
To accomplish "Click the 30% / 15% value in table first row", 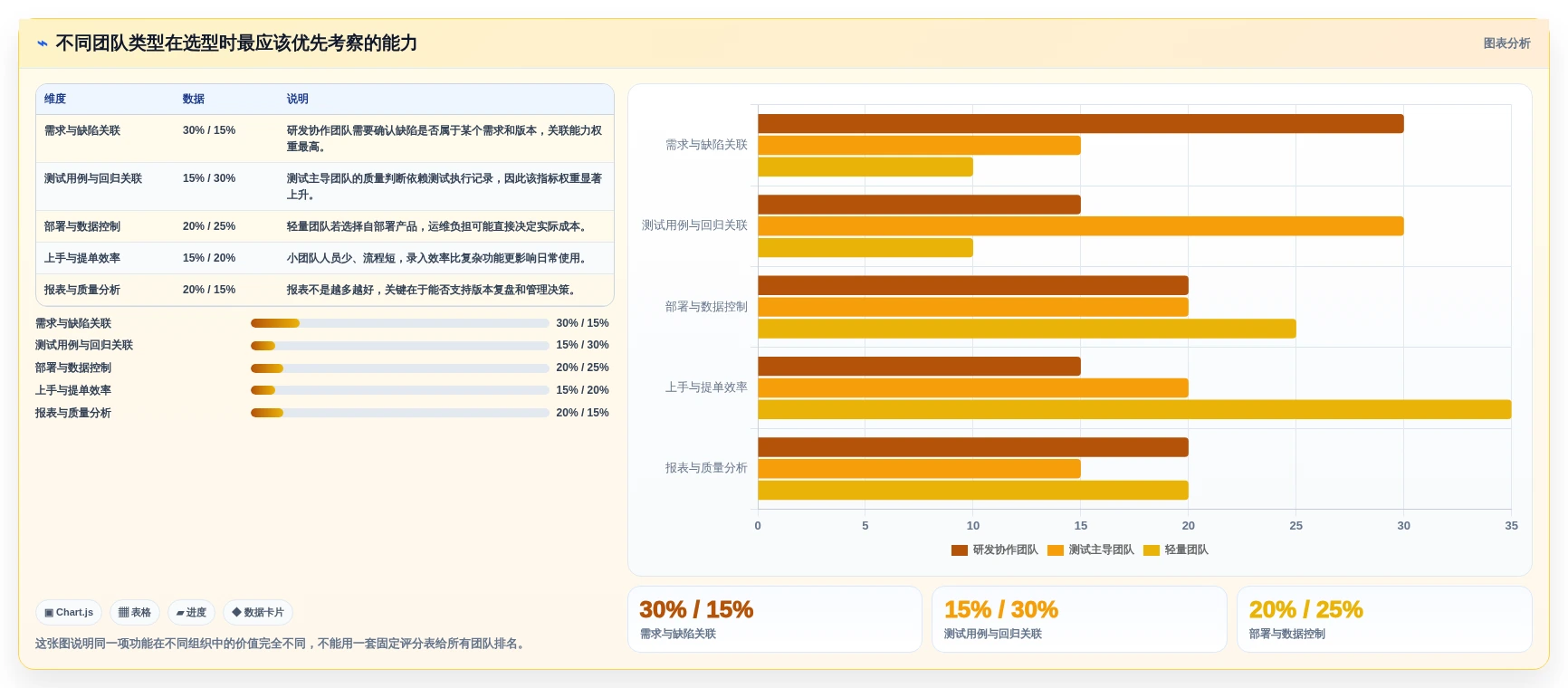I will click(x=209, y=131).
